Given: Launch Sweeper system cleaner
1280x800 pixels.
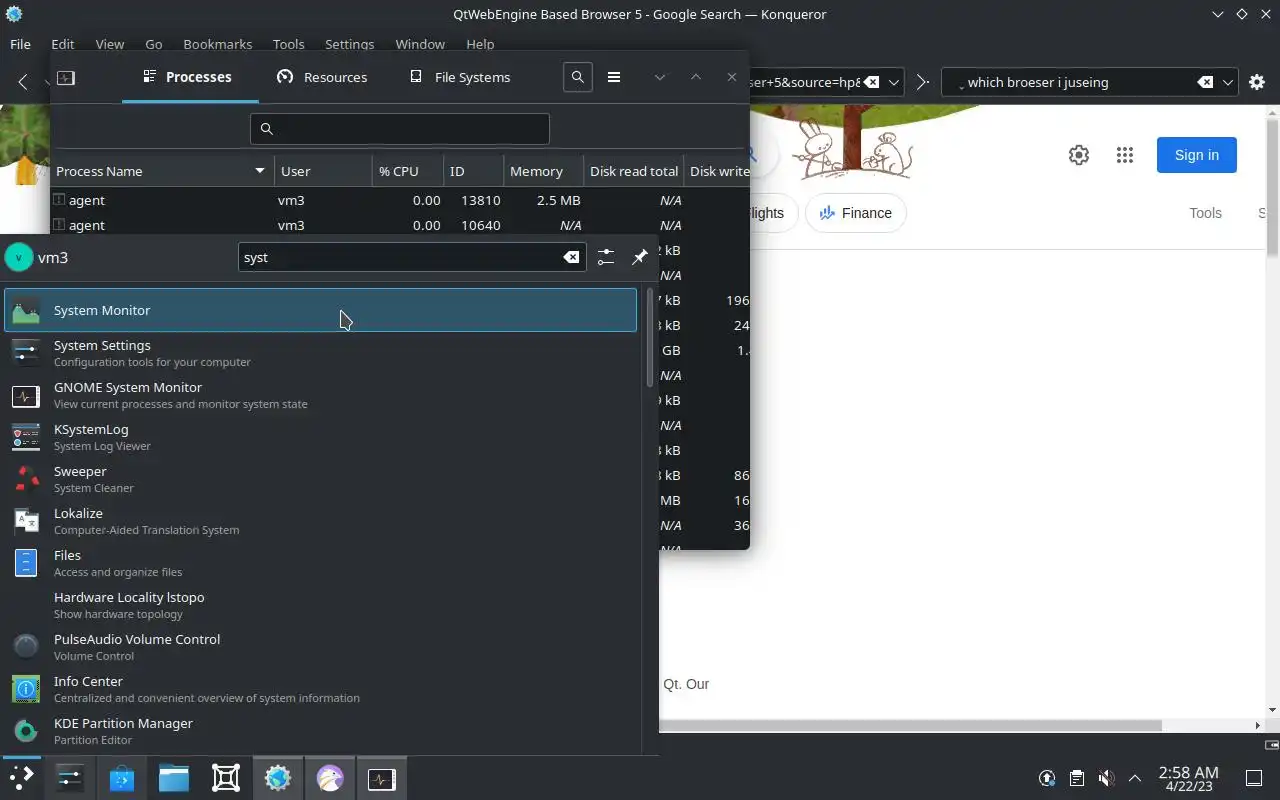Looking at the screenshot, I should pos(320,478).
